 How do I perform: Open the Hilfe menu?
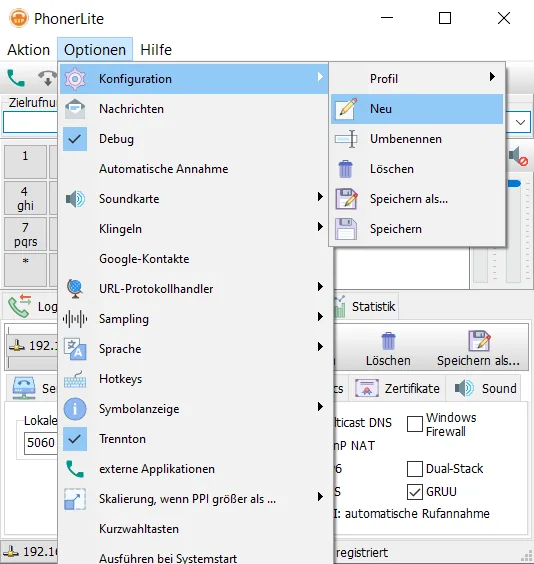pos(156,50)
